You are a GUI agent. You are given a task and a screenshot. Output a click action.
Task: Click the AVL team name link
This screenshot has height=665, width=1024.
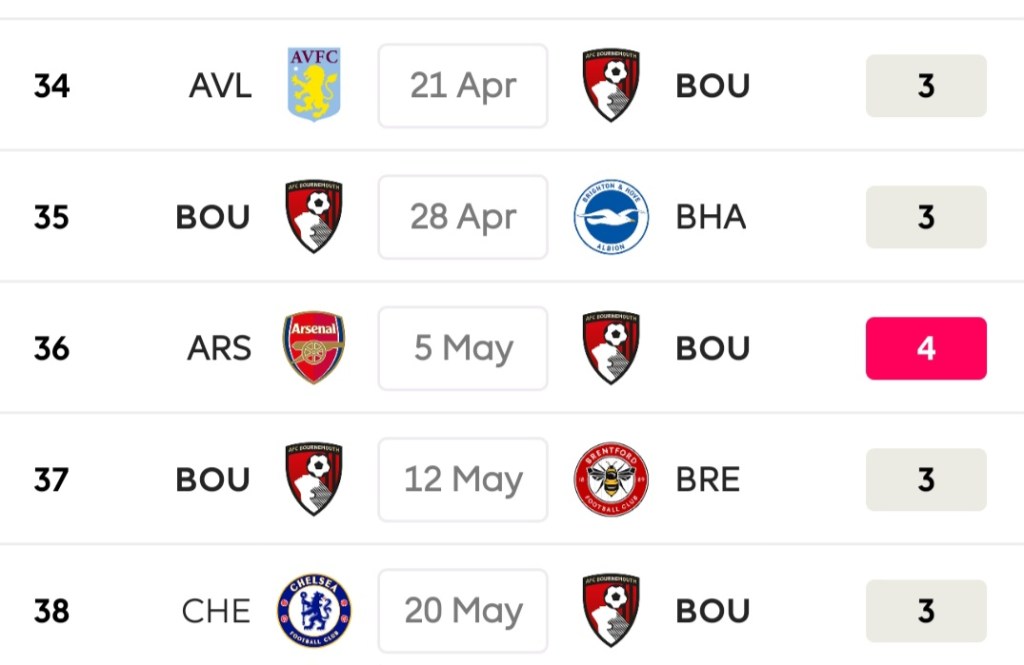[x=220, y=86]
